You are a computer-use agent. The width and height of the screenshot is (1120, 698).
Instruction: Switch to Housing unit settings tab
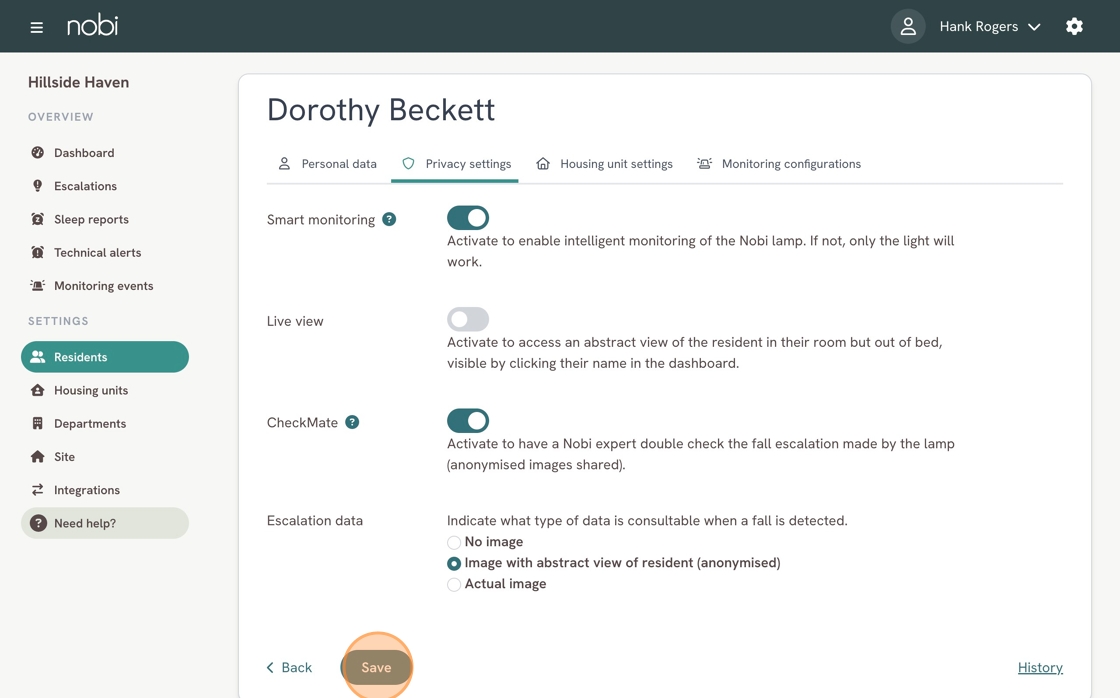(604, 164)
